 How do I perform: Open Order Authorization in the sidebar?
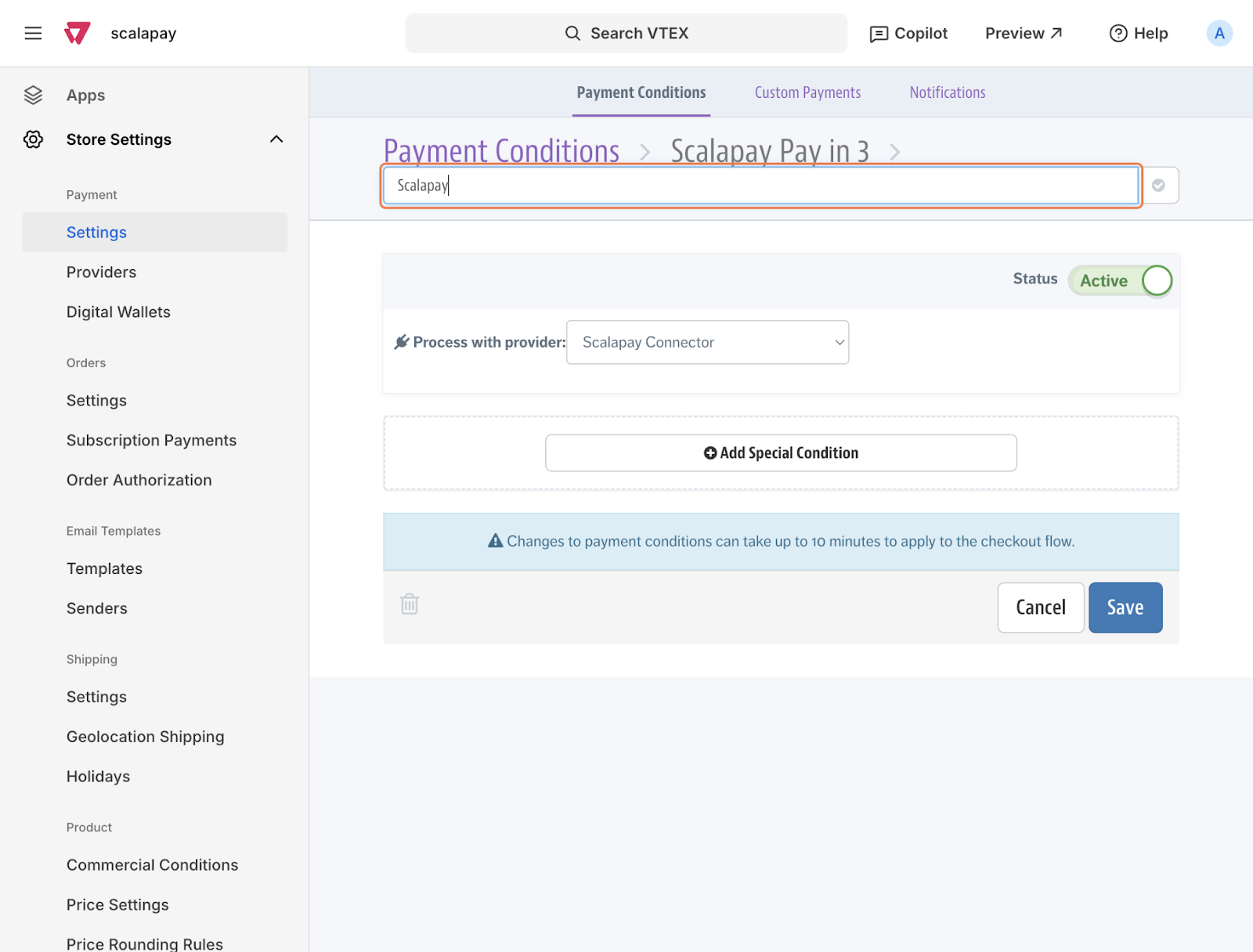tap(139, 480)
